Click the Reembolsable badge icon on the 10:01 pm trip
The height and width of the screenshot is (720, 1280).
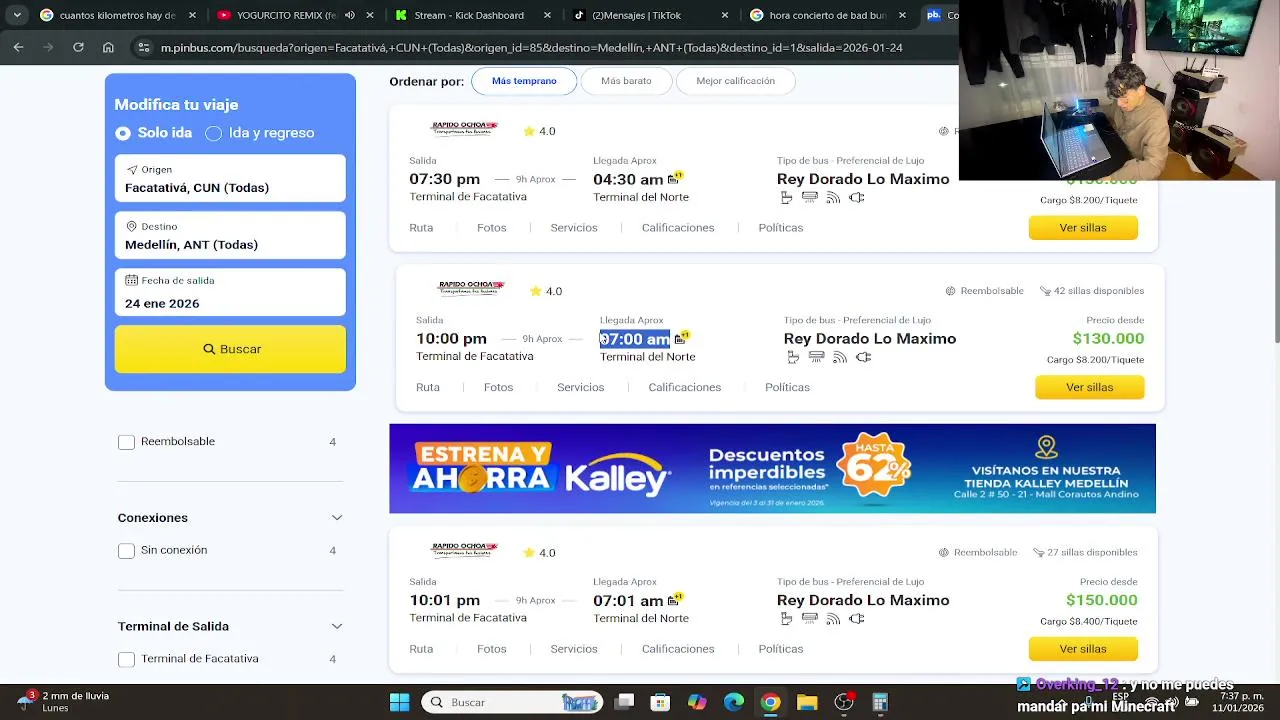[943, 552]
